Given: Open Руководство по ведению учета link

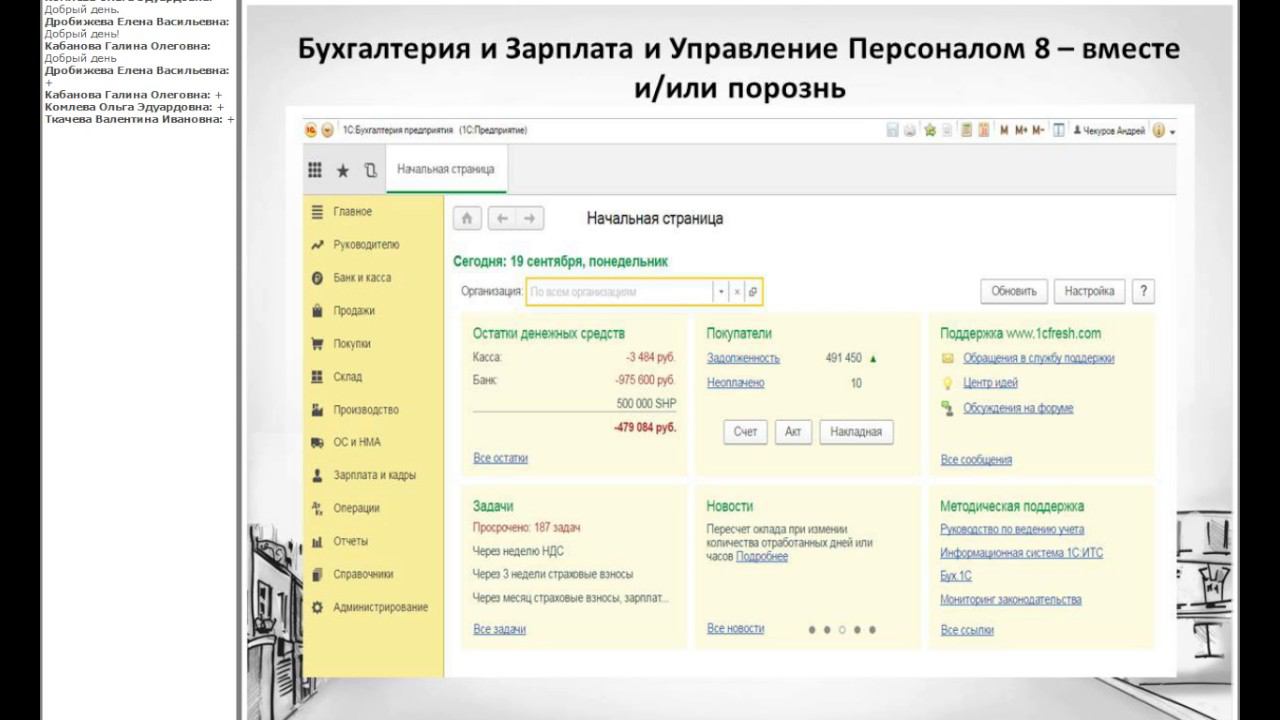Looking at the screenshot, I should pyautogui.click(x=1012, y=529).
